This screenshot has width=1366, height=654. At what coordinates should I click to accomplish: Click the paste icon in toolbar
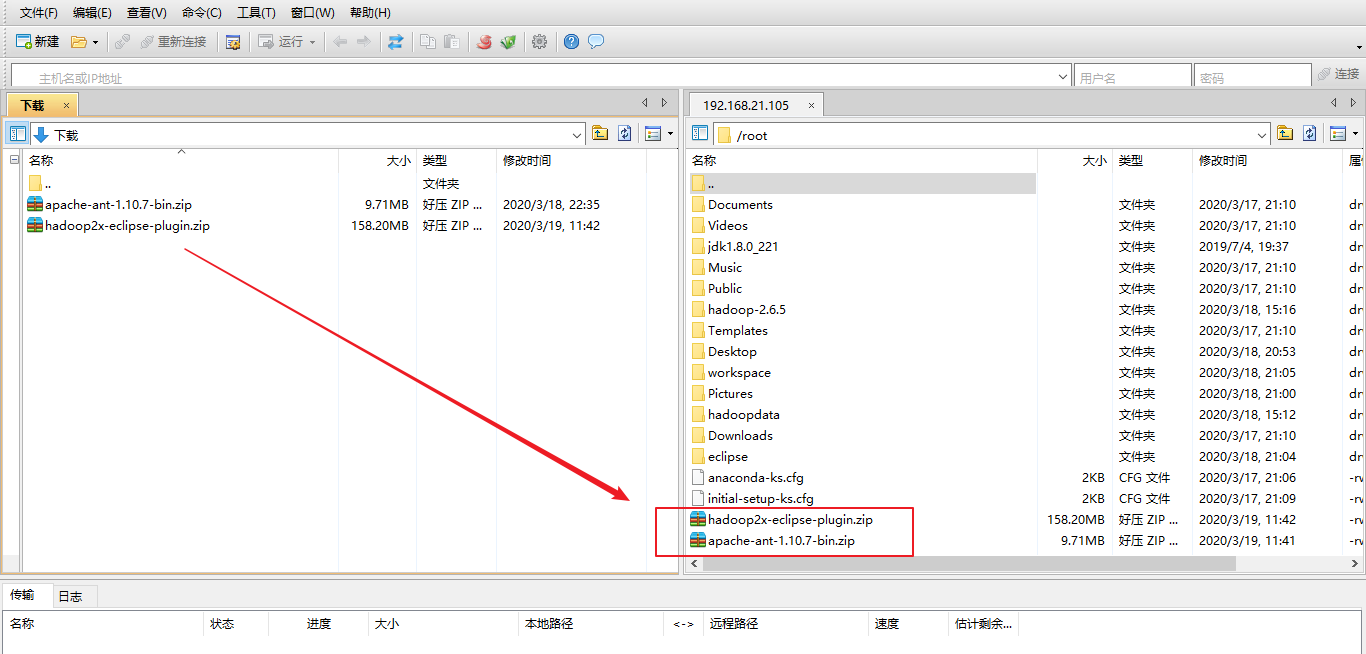[452, 42]
